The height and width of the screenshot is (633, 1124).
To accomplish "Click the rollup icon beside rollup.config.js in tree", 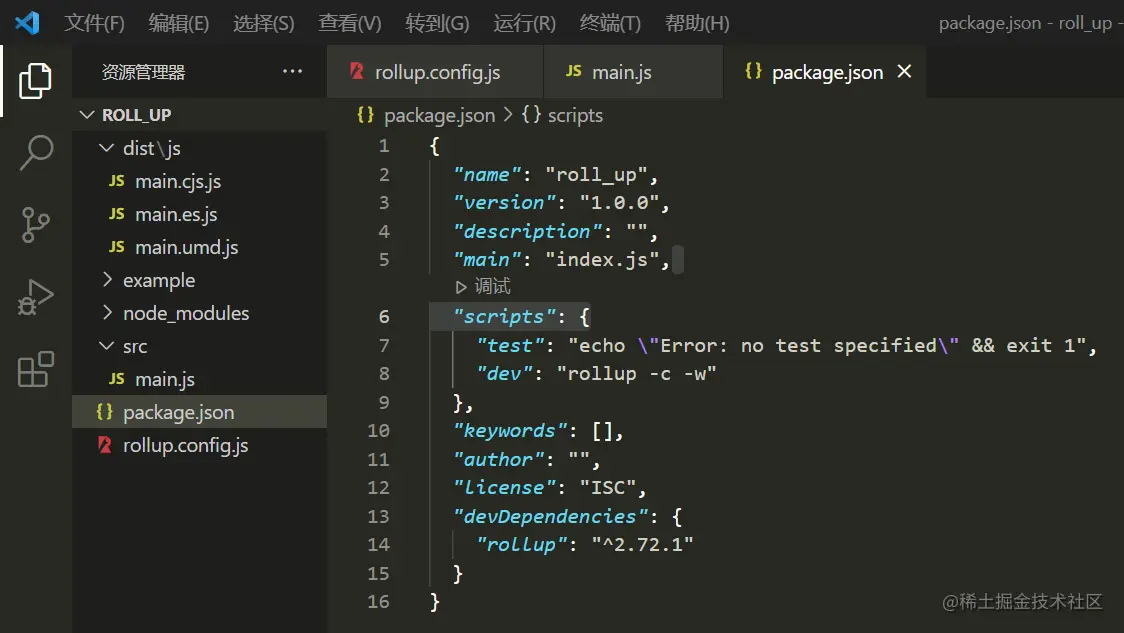I will 105,444.
